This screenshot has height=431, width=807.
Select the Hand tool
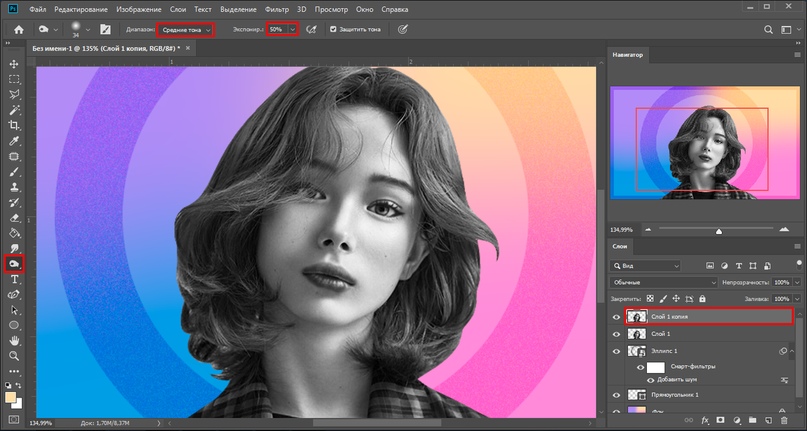[14, 340]
